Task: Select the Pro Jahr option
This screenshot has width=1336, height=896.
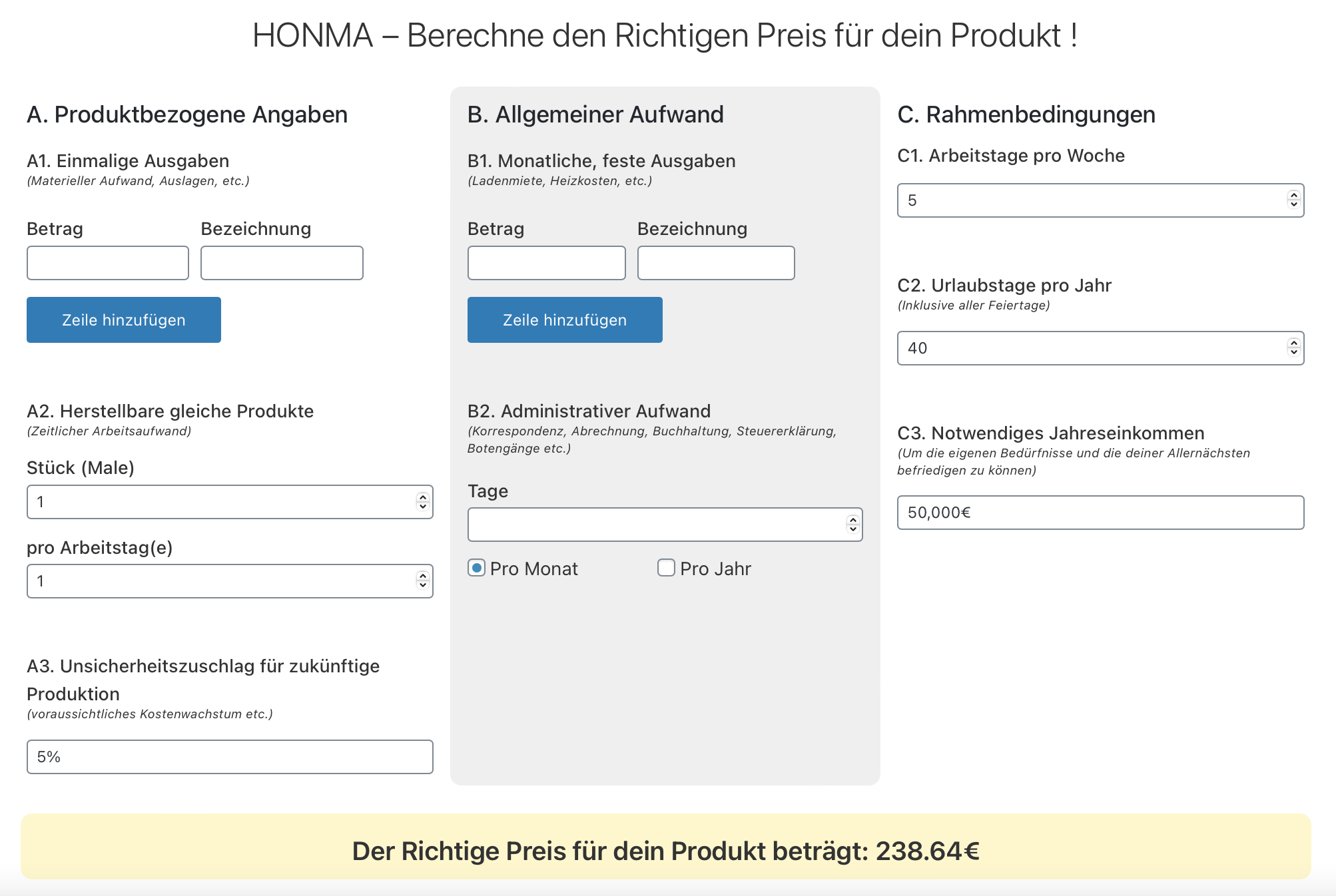Action: (666, 568)
